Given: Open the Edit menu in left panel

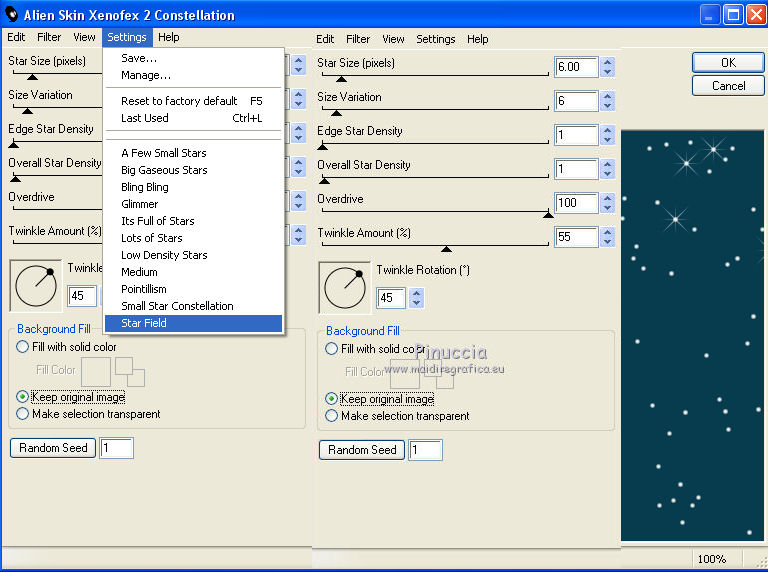Looking at the screenshot, I should [16, 37].
